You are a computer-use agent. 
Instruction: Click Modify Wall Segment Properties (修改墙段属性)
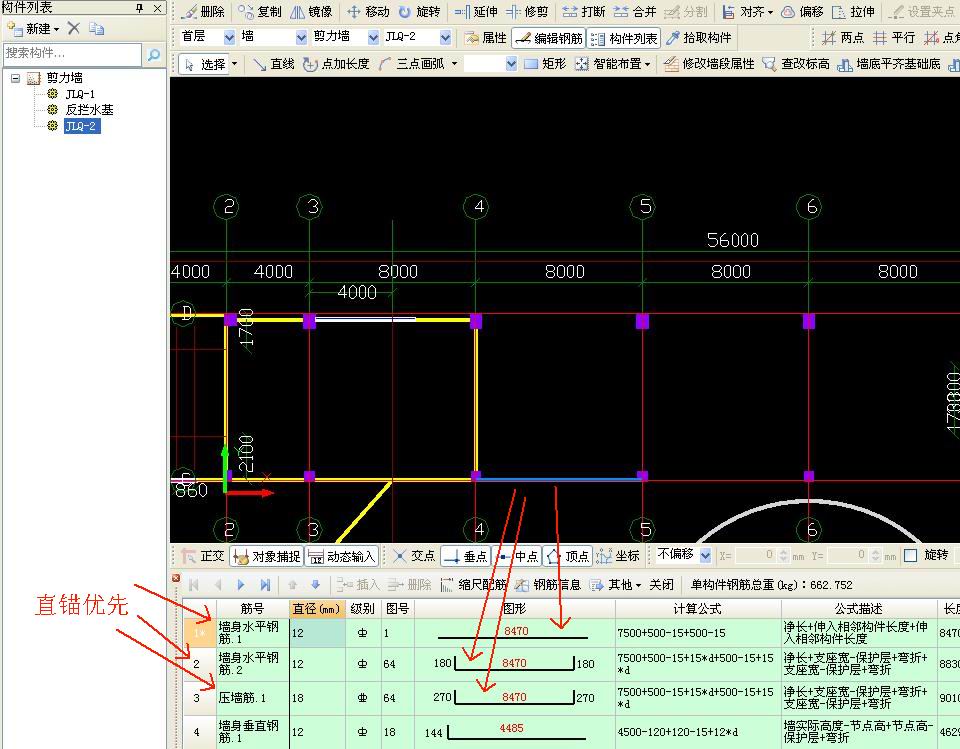(710, 64)
